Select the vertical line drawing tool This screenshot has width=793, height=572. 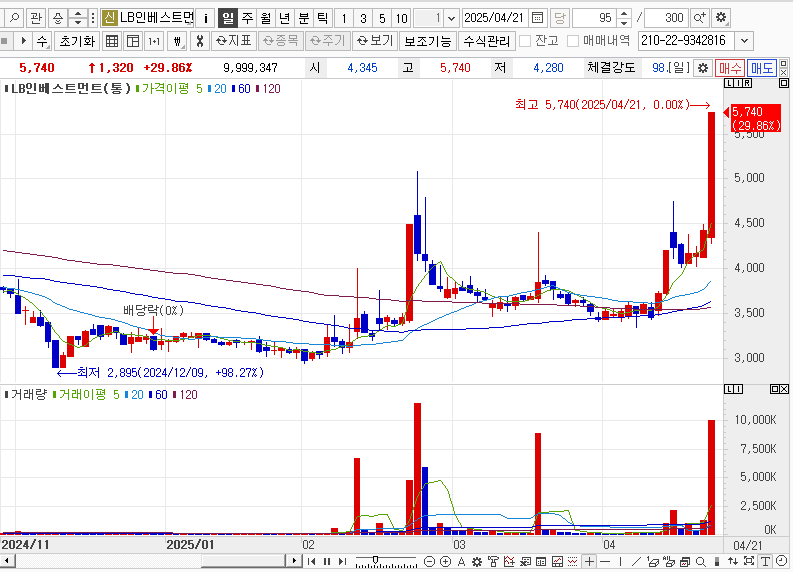621,561
